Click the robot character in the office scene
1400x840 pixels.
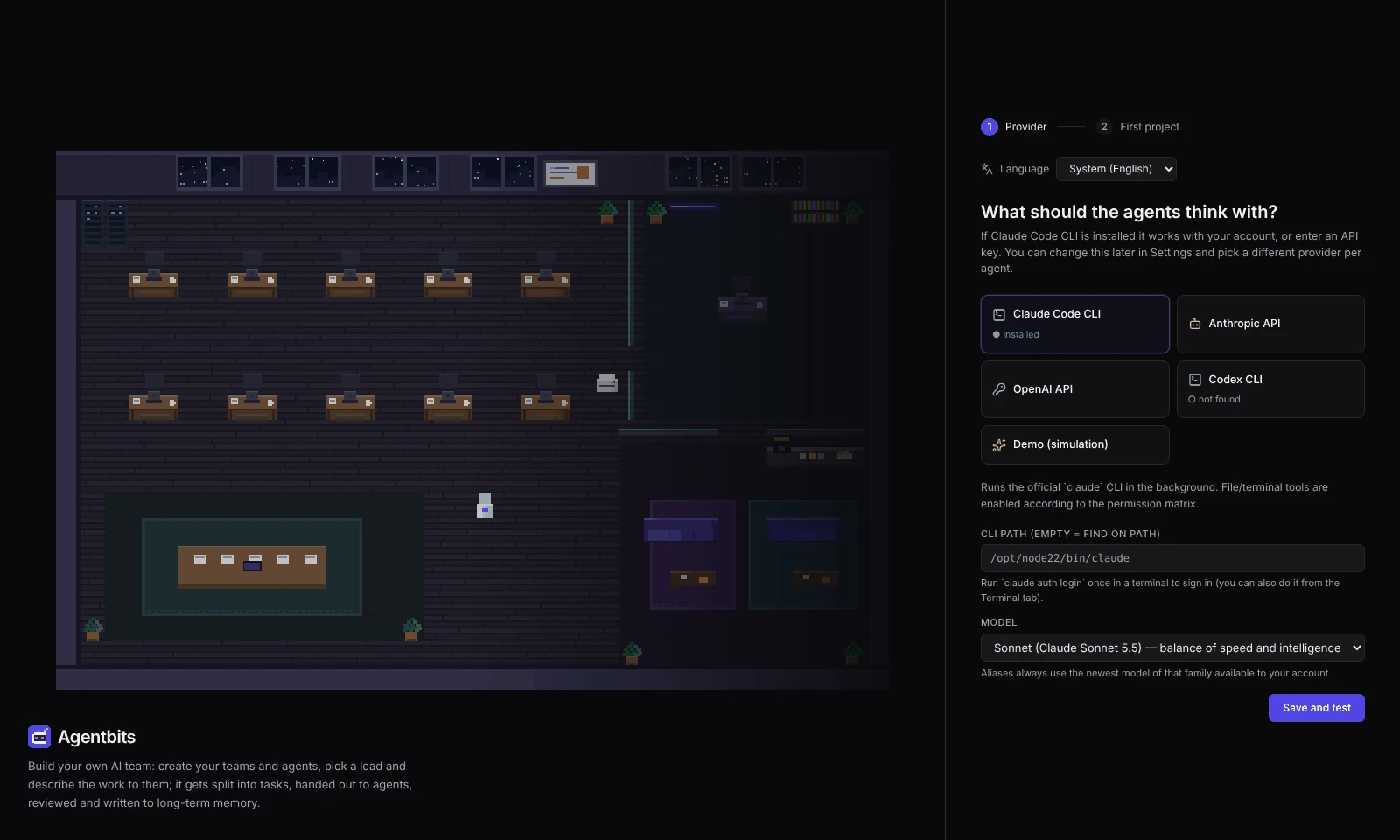[x=485, y=506]
